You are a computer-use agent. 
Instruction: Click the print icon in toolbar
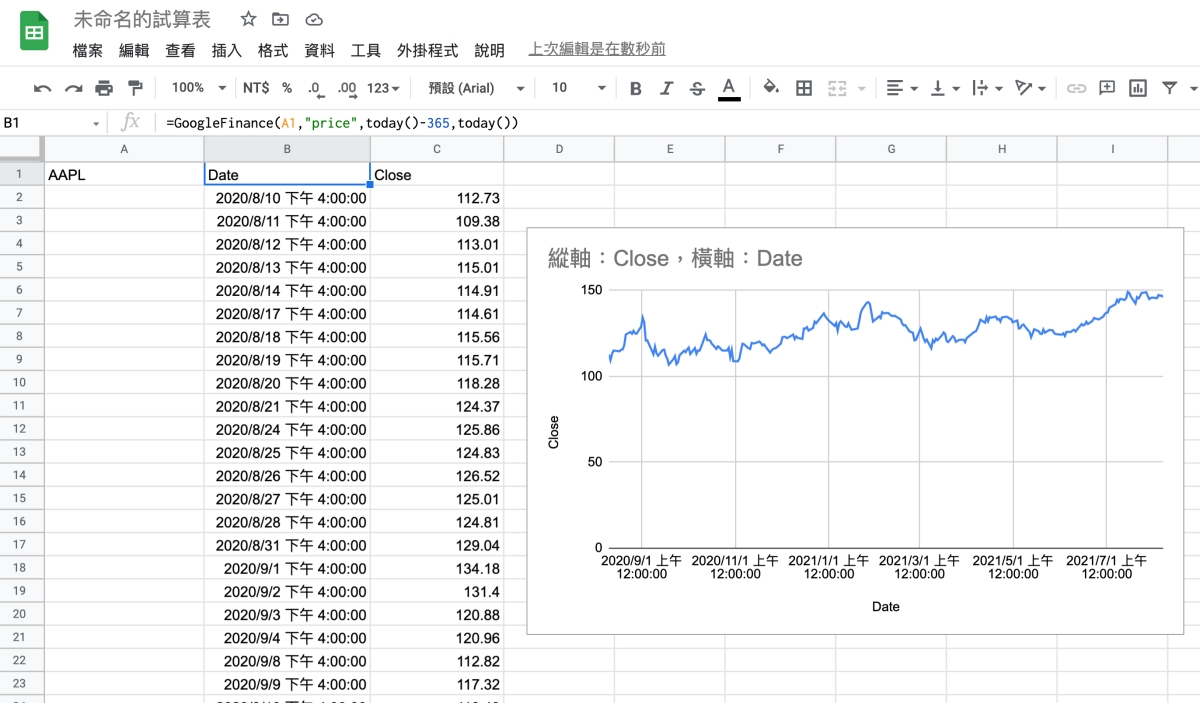coord(104,88)
